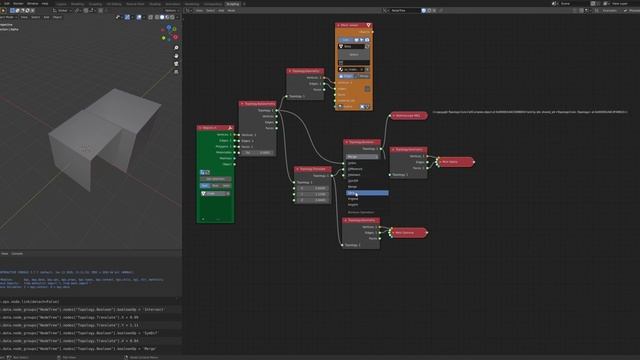This screenshot has height=360, width=640.
Task: Toggle the node tree pin icon
Action: click(441, 11)
